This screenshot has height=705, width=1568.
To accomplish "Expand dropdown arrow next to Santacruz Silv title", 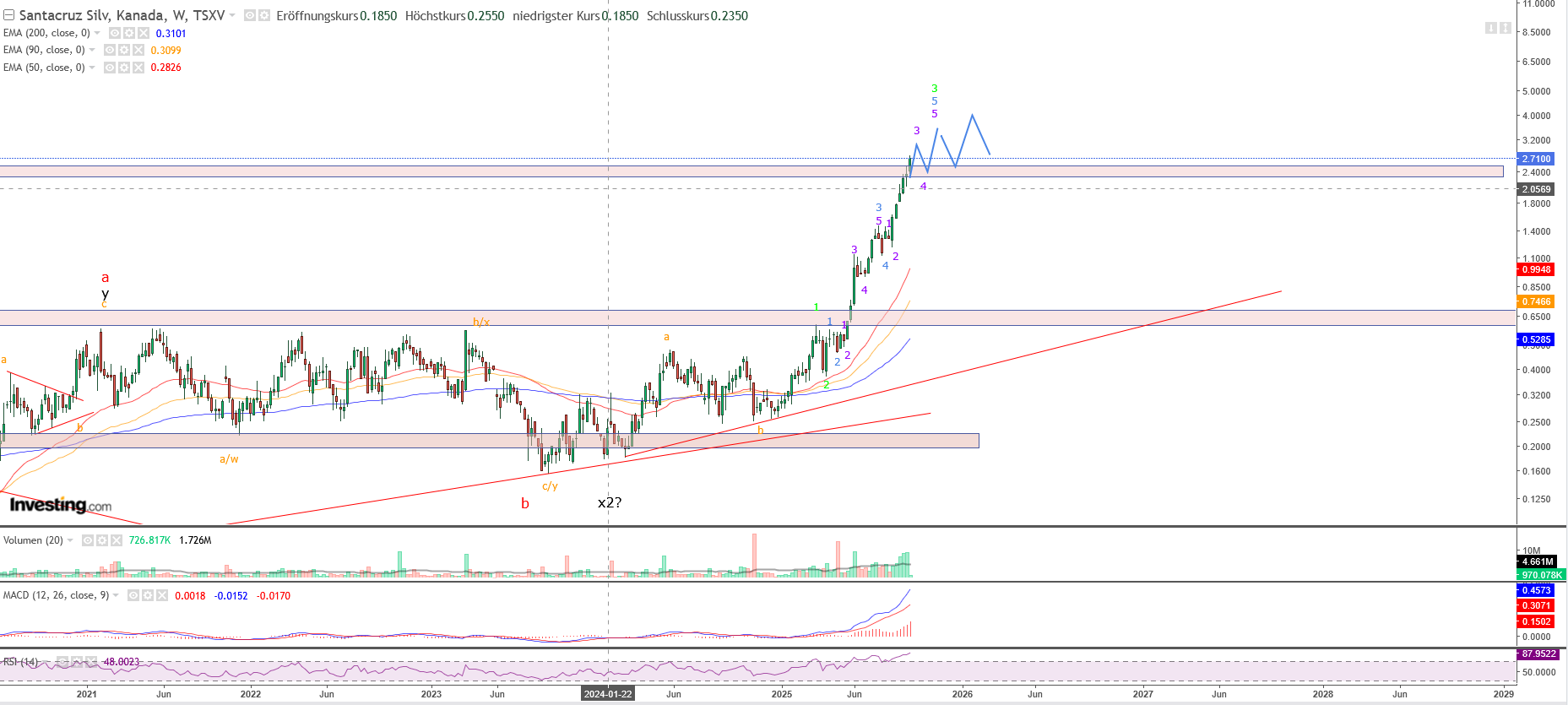I will click(x=232, y=16).
